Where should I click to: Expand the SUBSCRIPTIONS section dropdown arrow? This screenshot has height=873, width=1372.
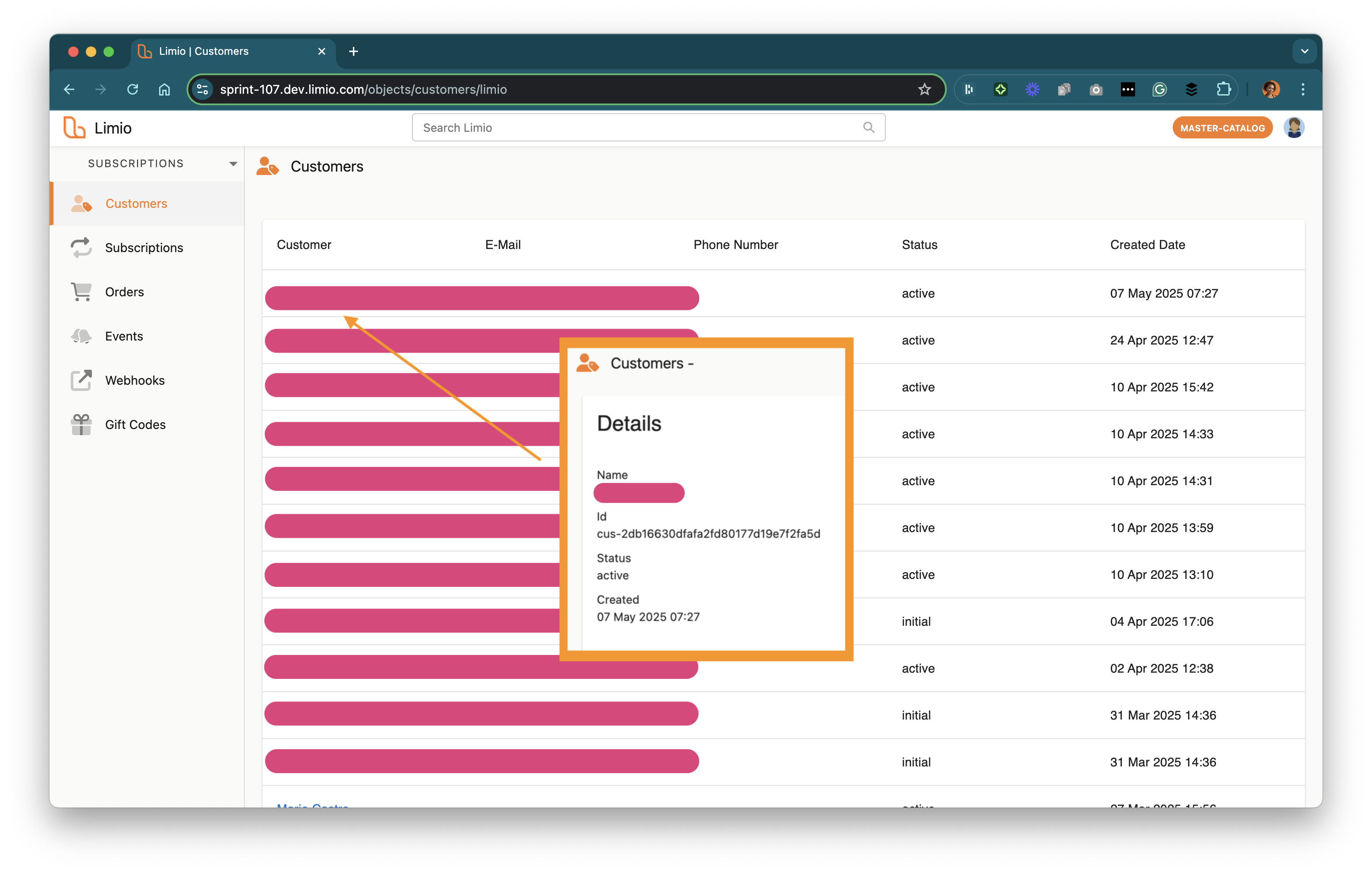coord(233,164)
